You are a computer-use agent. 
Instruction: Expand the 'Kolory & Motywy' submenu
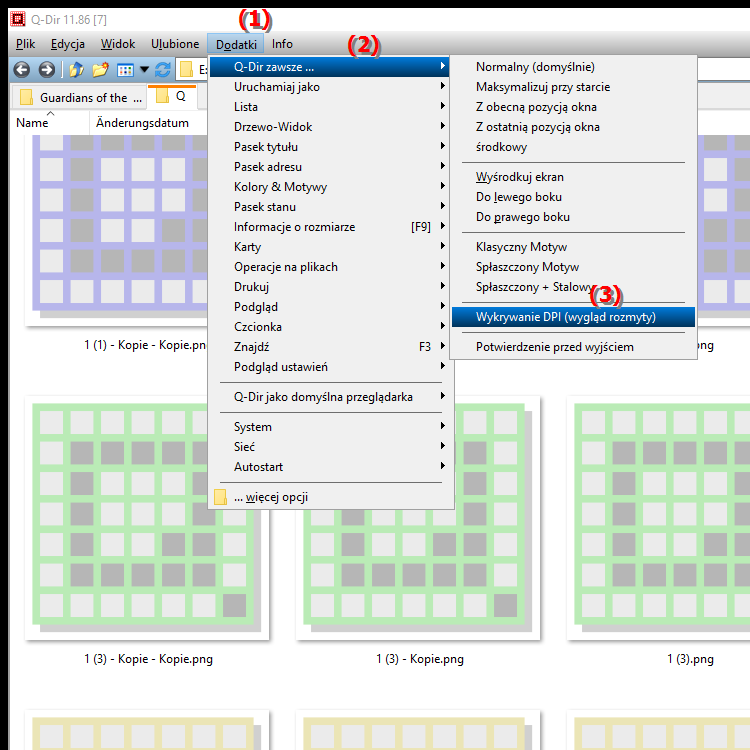[x=330, y=187]
